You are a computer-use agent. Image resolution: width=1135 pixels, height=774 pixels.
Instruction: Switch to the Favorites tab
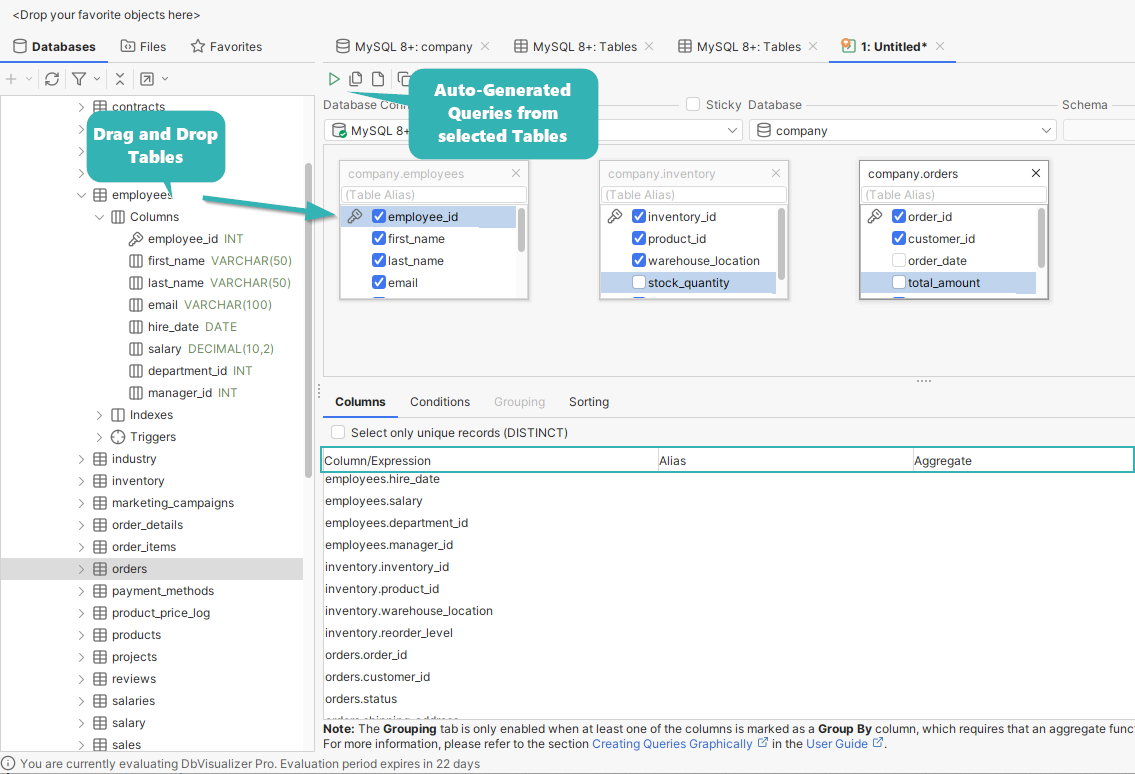pyautogui.click(x=226, y=46)
